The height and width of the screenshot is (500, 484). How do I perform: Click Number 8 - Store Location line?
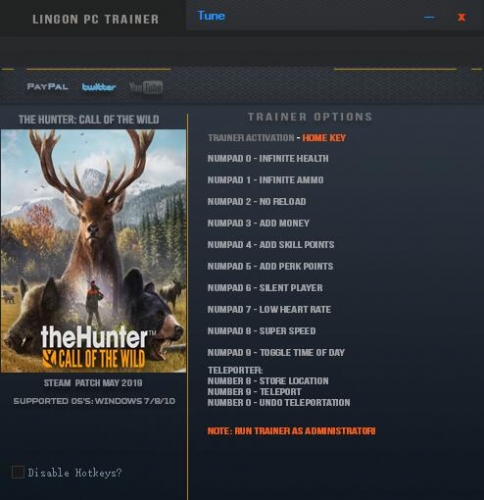[268, 381]
